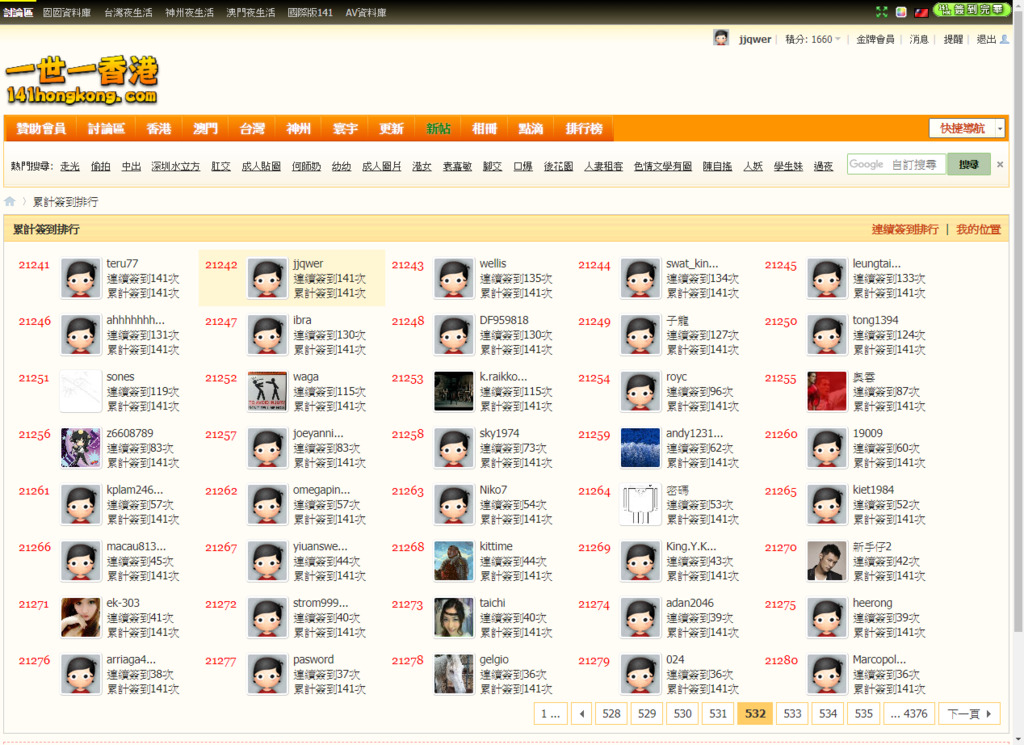Click hot search term 色情文學有圖
Image resolution: width=1024 pixels, height=745 pixels.
pyautogui.click(x=662, y=166)
